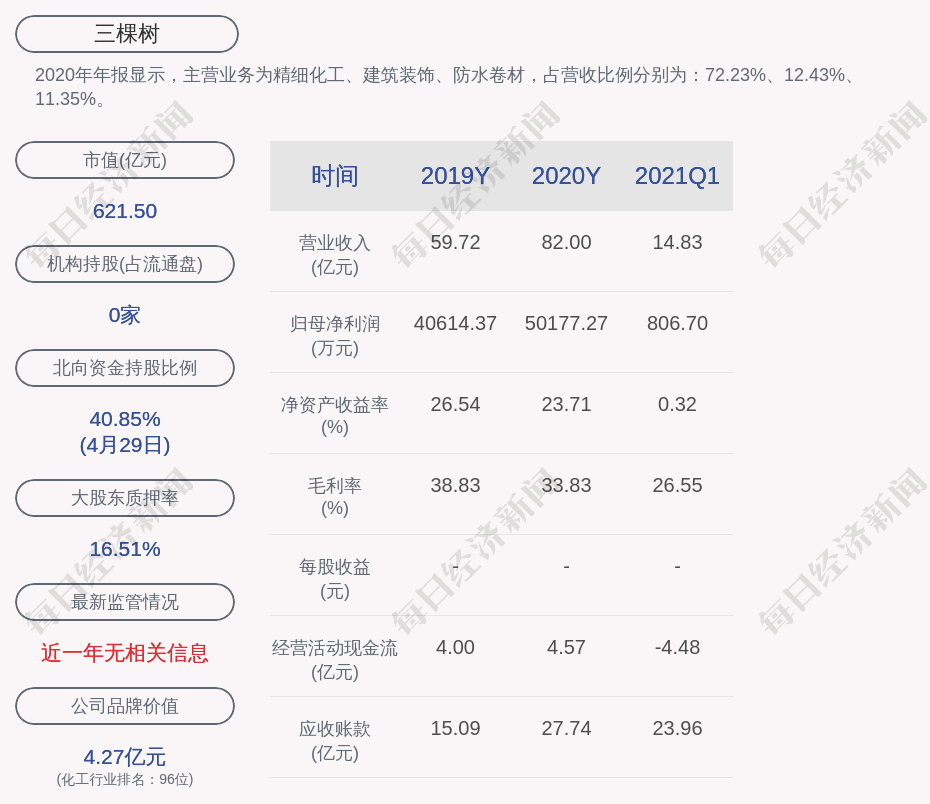This screenshot has width=930, height=804.
Task: Click the gross margin value 33.83
Action: 566,486
